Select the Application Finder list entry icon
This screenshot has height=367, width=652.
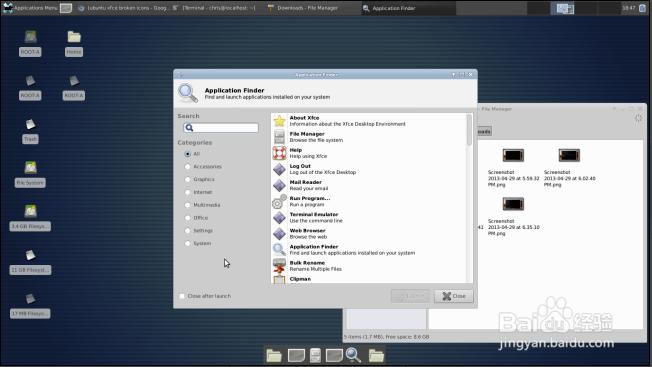[x=279, y=250]
